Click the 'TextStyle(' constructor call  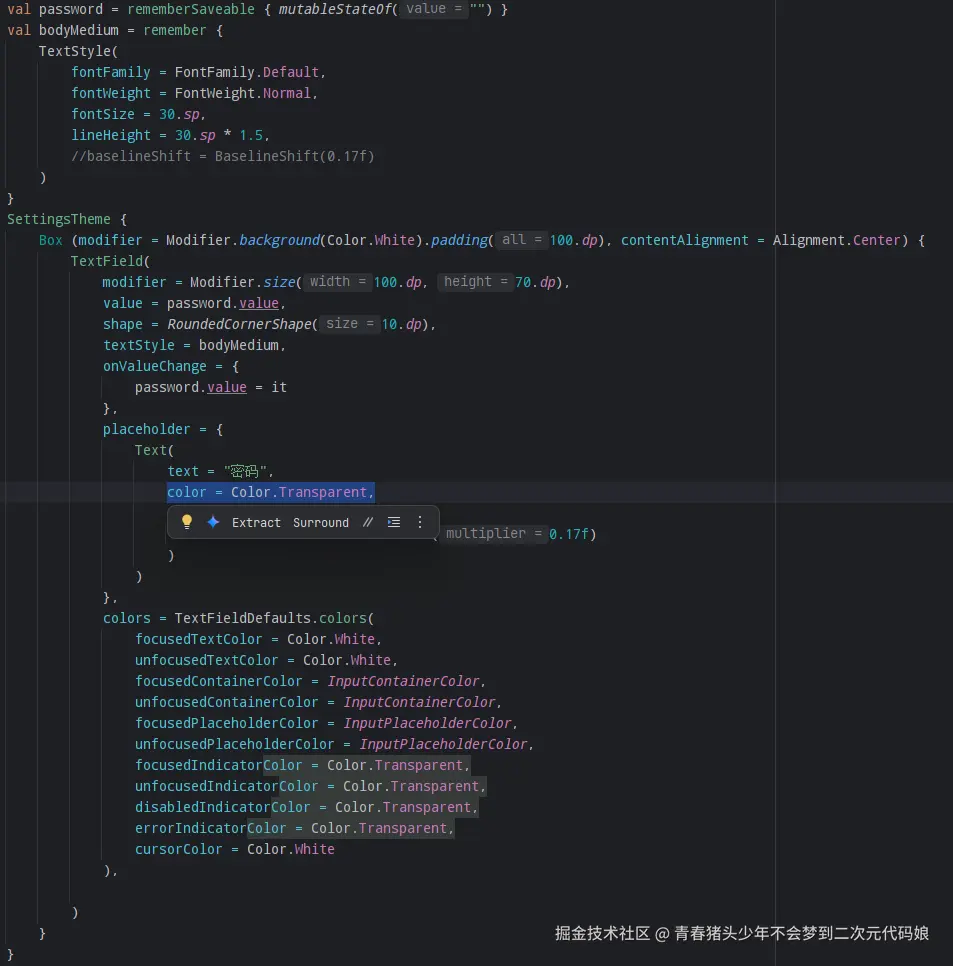click(x=78, y=51)
